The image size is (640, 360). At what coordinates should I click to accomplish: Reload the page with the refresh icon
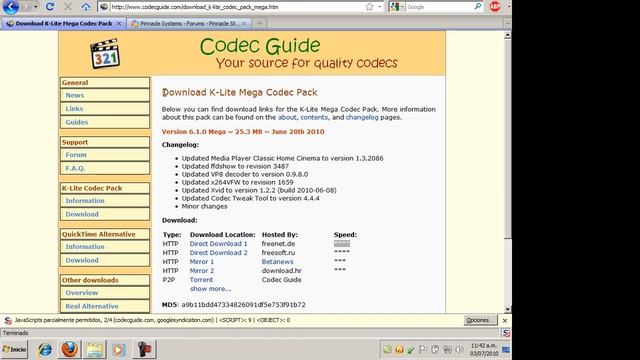point(50,7)
